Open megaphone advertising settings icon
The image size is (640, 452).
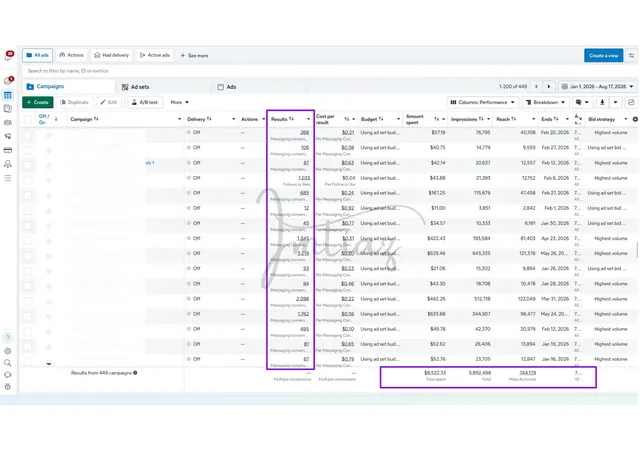[8, 136]
